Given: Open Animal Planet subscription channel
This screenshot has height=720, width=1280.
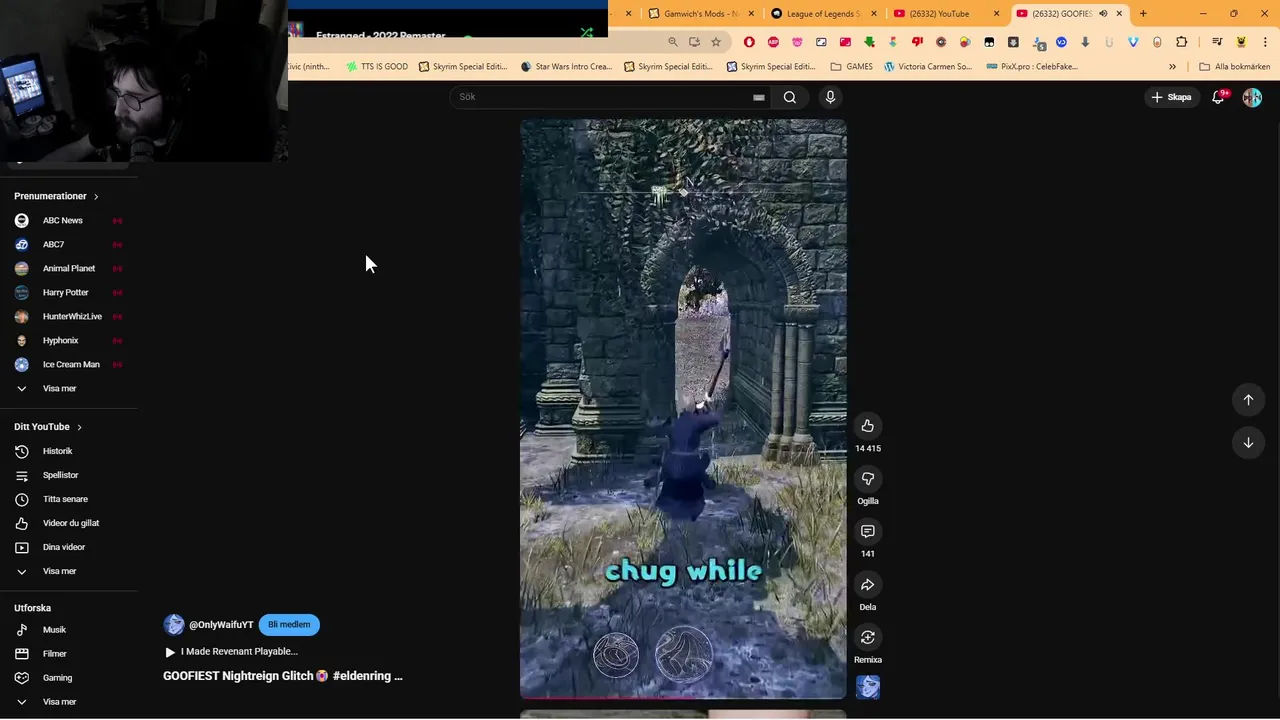Looking at the screenshot, I should coord(69,268).
